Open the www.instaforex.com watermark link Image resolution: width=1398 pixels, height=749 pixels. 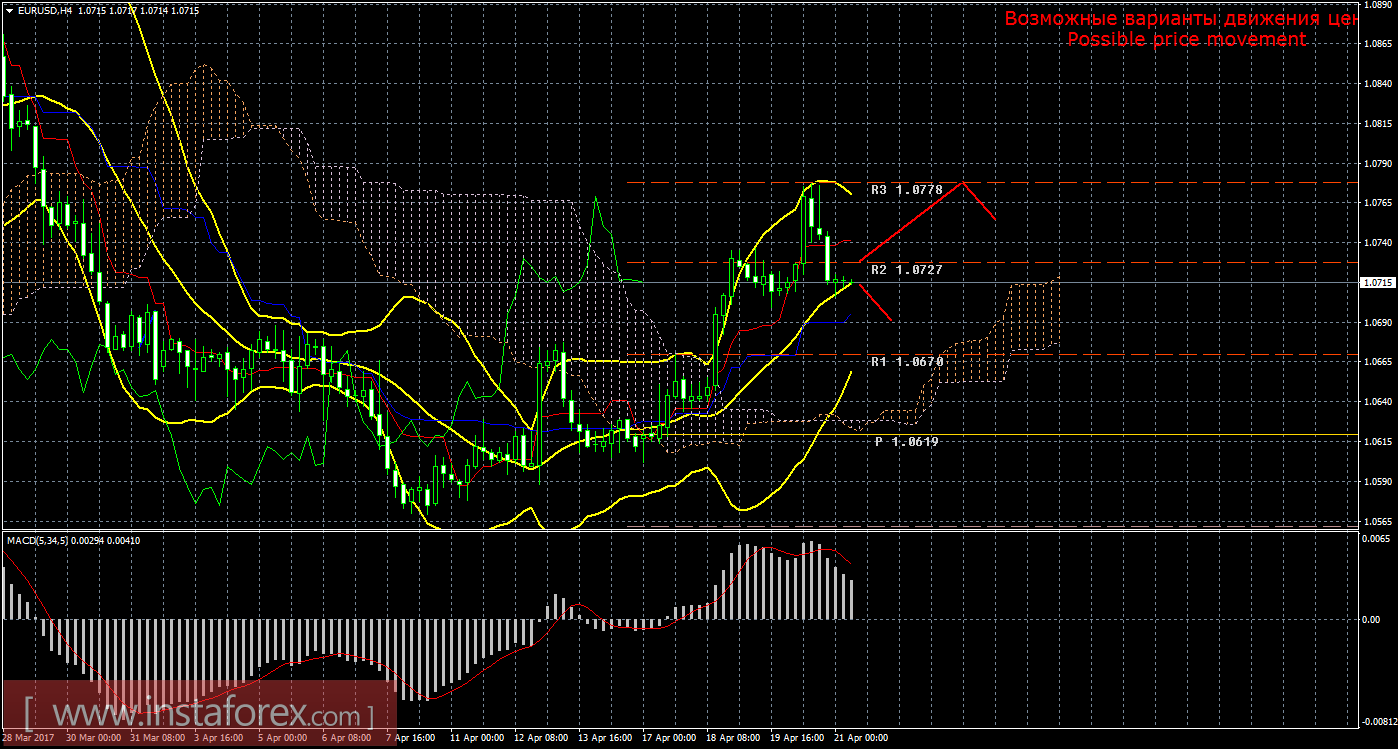(198, 715)
